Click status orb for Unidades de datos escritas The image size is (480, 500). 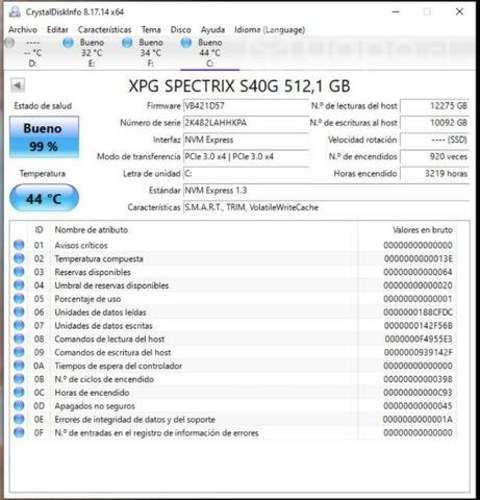pos(19,325)
